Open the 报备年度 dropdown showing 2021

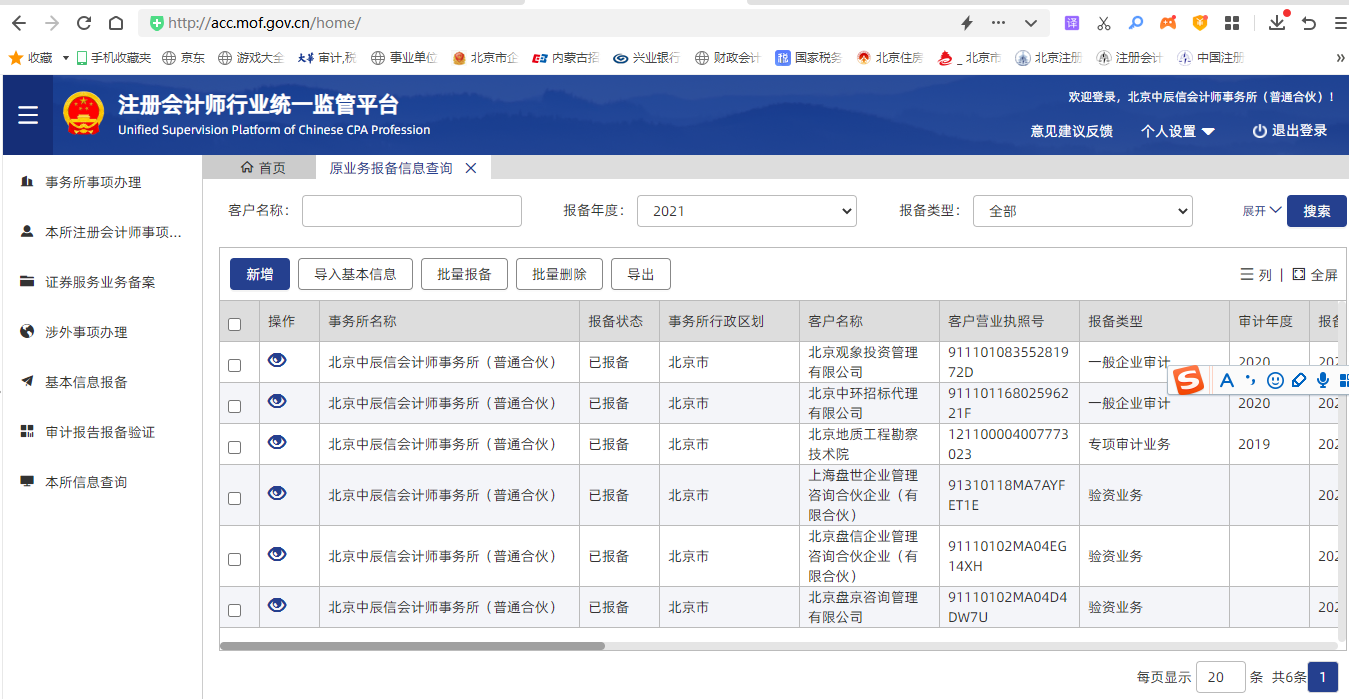[746, 211]
